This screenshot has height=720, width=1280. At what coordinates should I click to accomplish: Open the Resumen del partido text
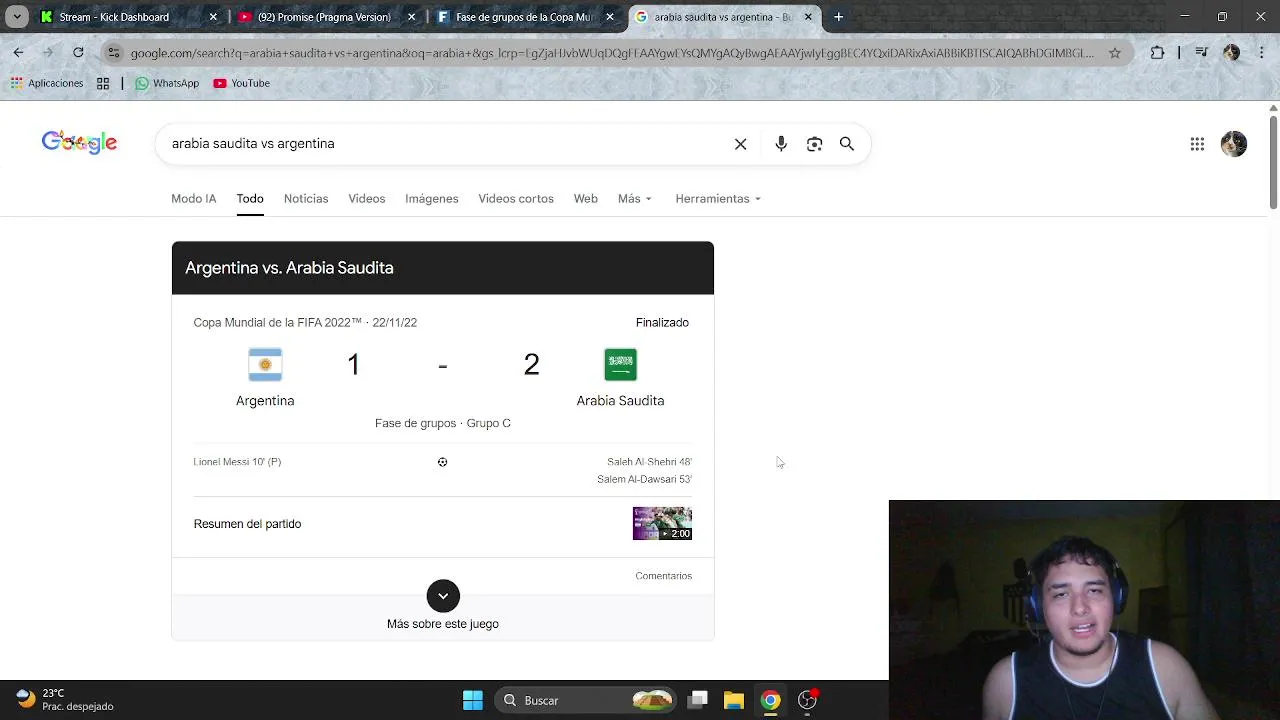[x=247, y=524]
